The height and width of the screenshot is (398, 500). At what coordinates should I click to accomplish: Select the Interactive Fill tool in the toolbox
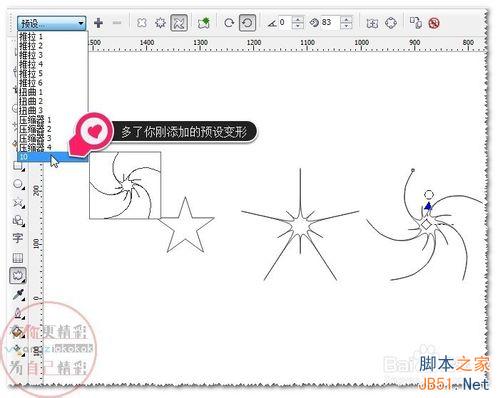click(x=18, y=350)
